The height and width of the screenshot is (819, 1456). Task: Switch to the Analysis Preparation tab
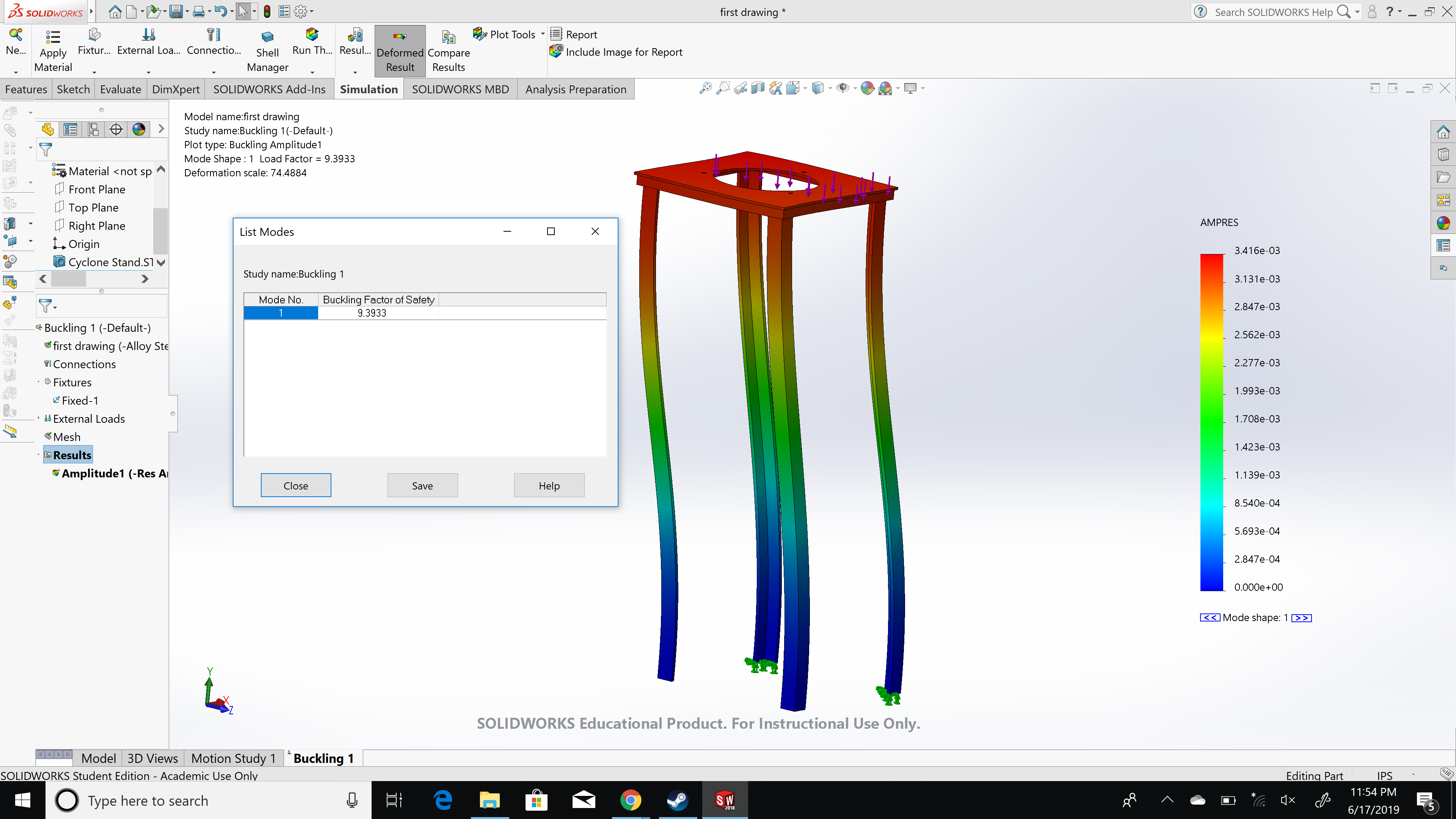(x=576, y=89)
